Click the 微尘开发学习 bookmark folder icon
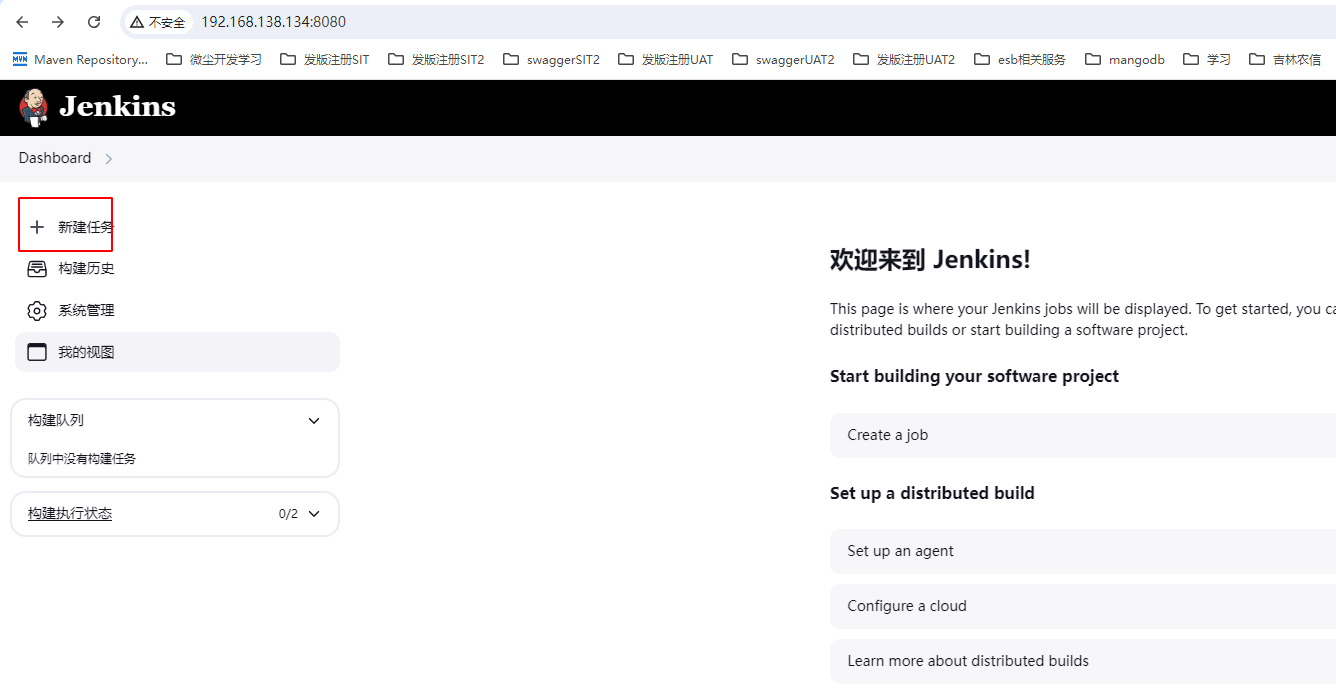This screenshot has height=699, width=1336. point(174,59)
